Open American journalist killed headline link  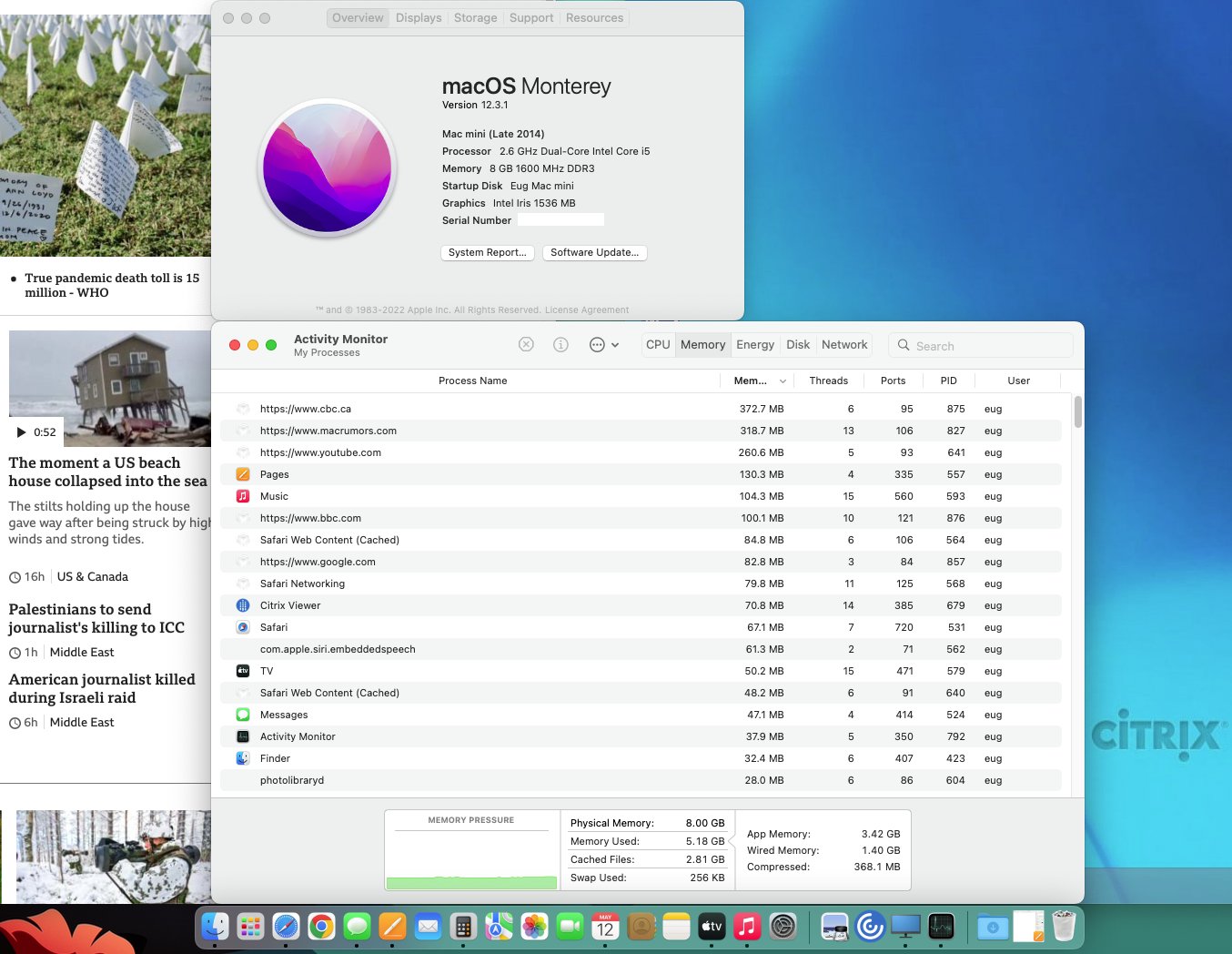tap(102, 688)
